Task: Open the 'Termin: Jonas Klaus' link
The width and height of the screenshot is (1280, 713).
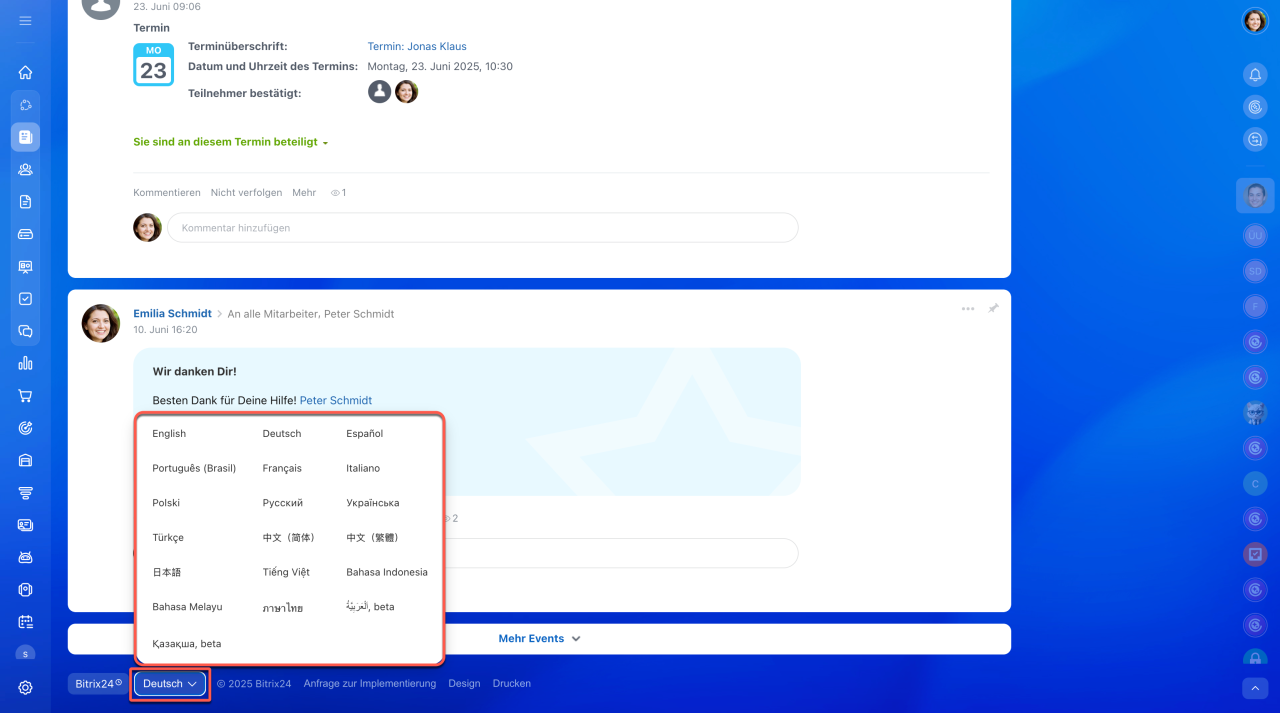Action: pos(417,46)
